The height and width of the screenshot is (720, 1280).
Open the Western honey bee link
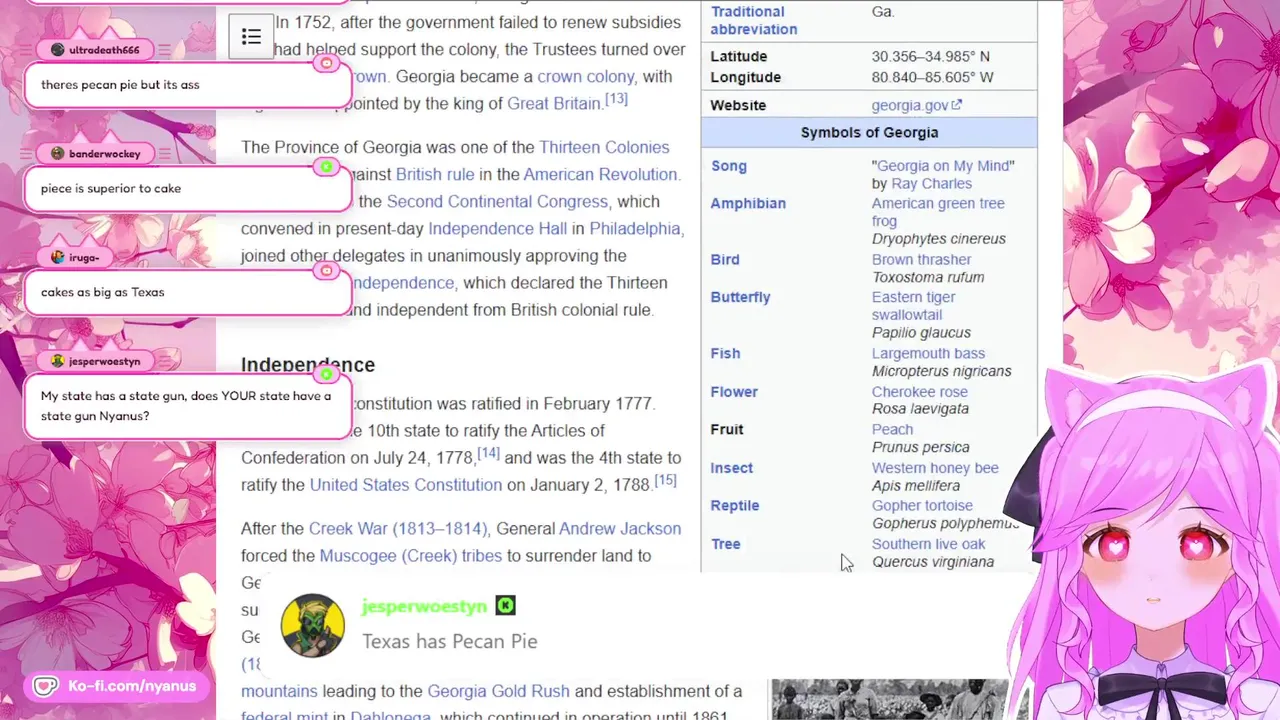[935, 468]
